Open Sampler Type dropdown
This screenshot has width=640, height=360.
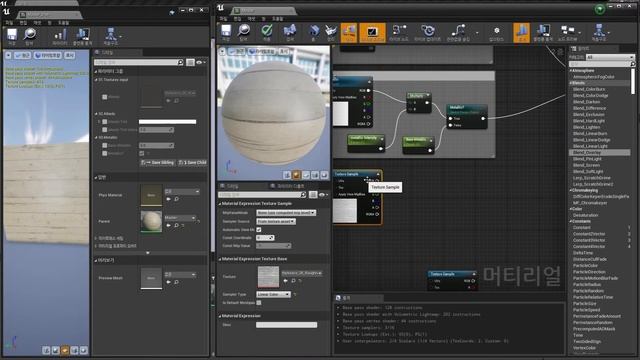(x=273, y=294)
